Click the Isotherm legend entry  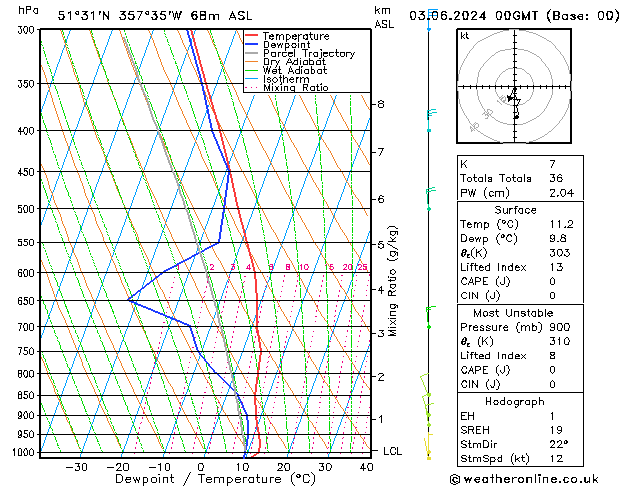(277, 79)
